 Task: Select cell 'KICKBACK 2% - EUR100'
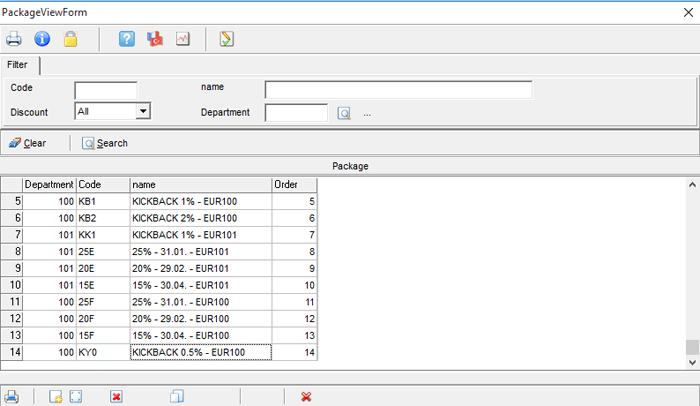click(200, 218)
